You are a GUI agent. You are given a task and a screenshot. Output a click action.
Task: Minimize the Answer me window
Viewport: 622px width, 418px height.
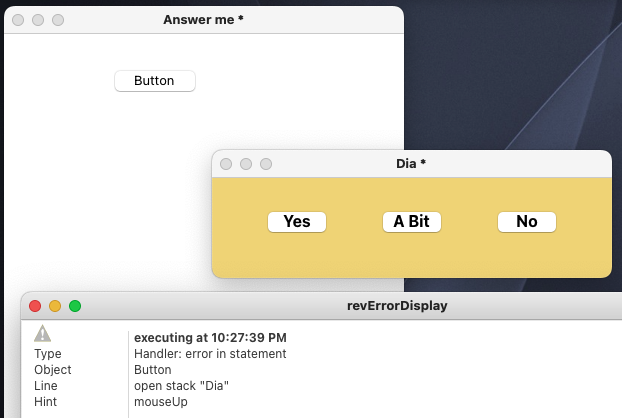pyautogui.click(x=38, y=20)
